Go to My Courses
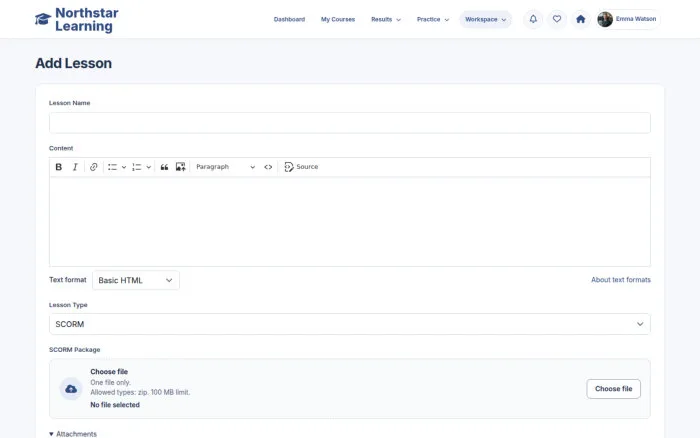The width and height of the screenshot is (700, 438). pyautogui.click(x=338, y=19)
